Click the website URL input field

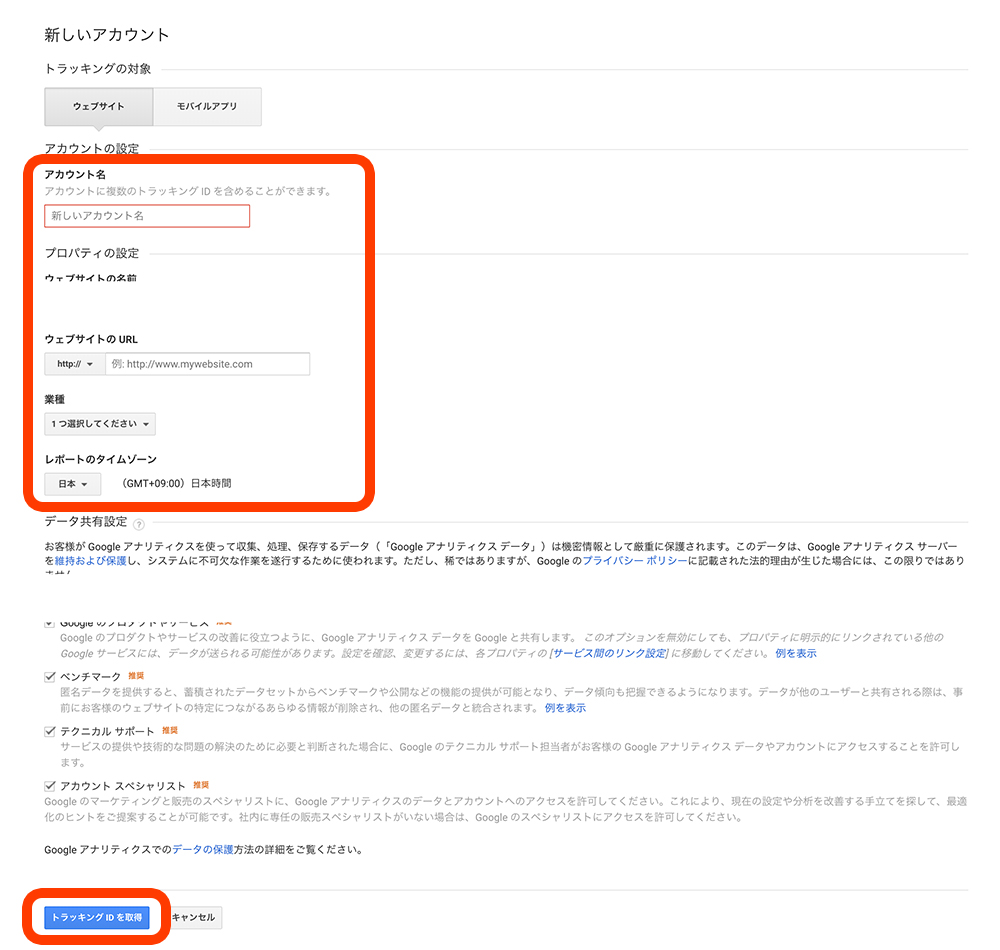click(207, 364)
